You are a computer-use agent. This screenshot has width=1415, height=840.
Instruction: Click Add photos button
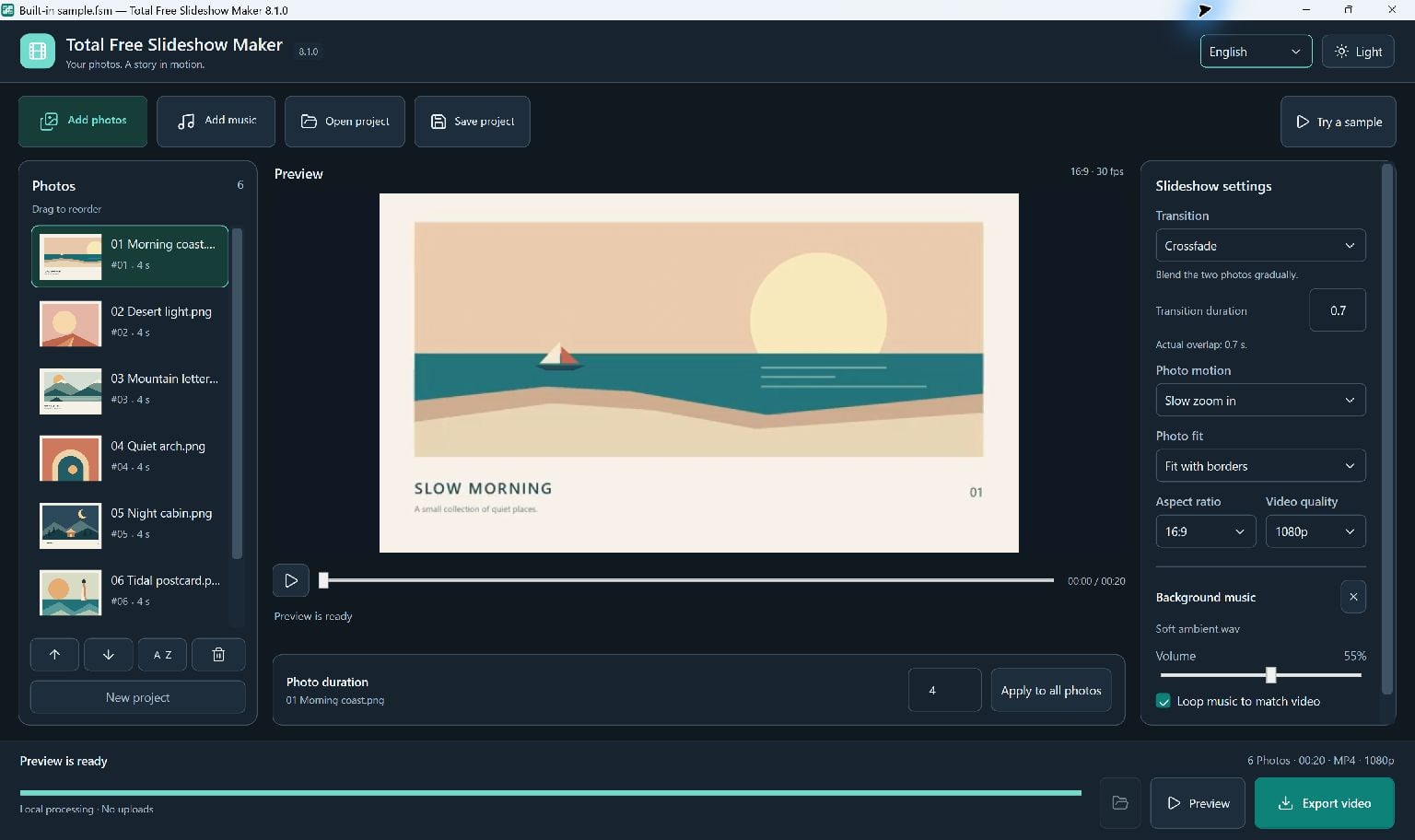point(83,121)
